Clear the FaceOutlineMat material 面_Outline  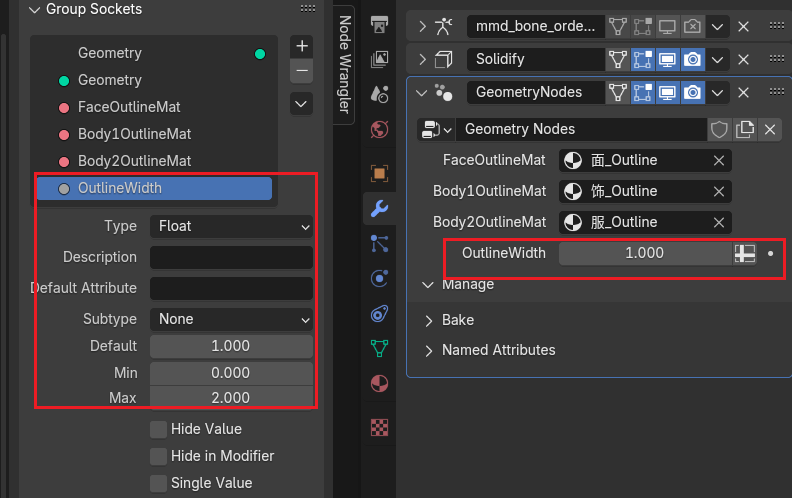click(718, 160)
